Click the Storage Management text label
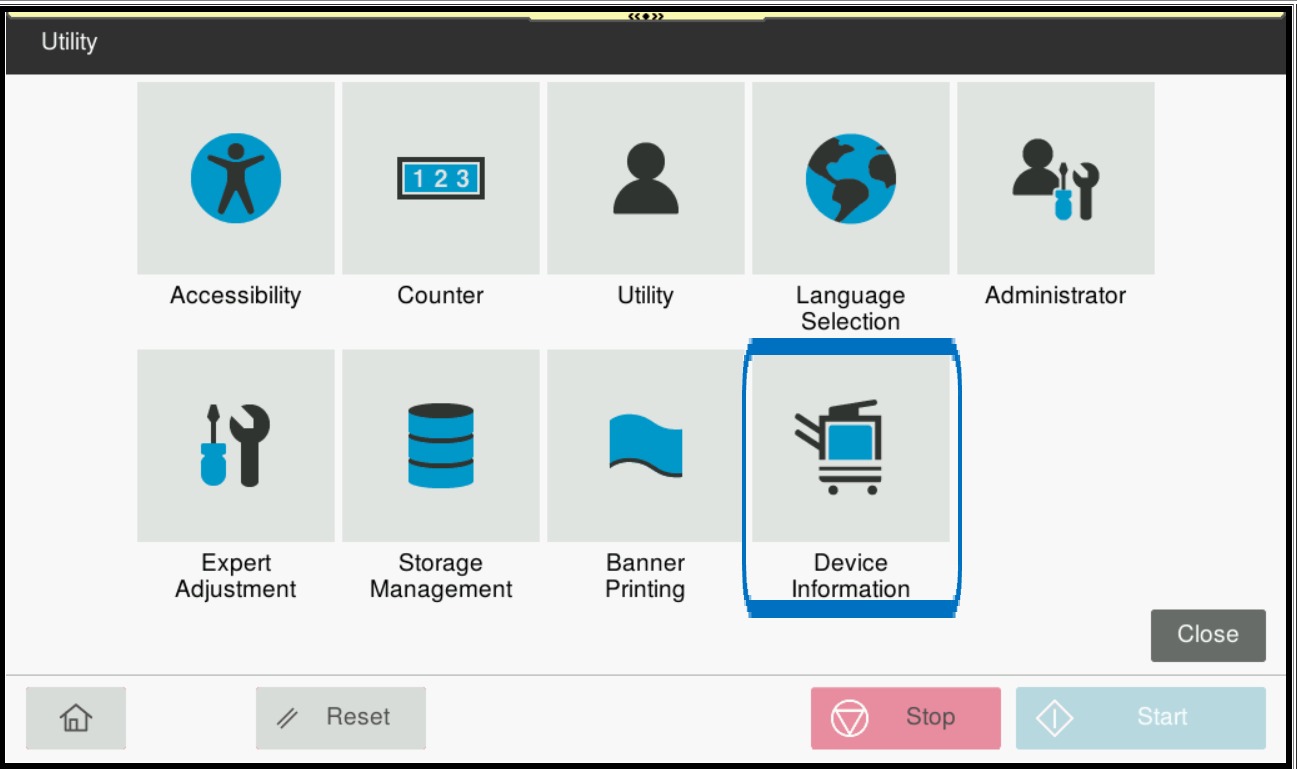The height and width of the screenshot is (769, 1297). point(441,576)
